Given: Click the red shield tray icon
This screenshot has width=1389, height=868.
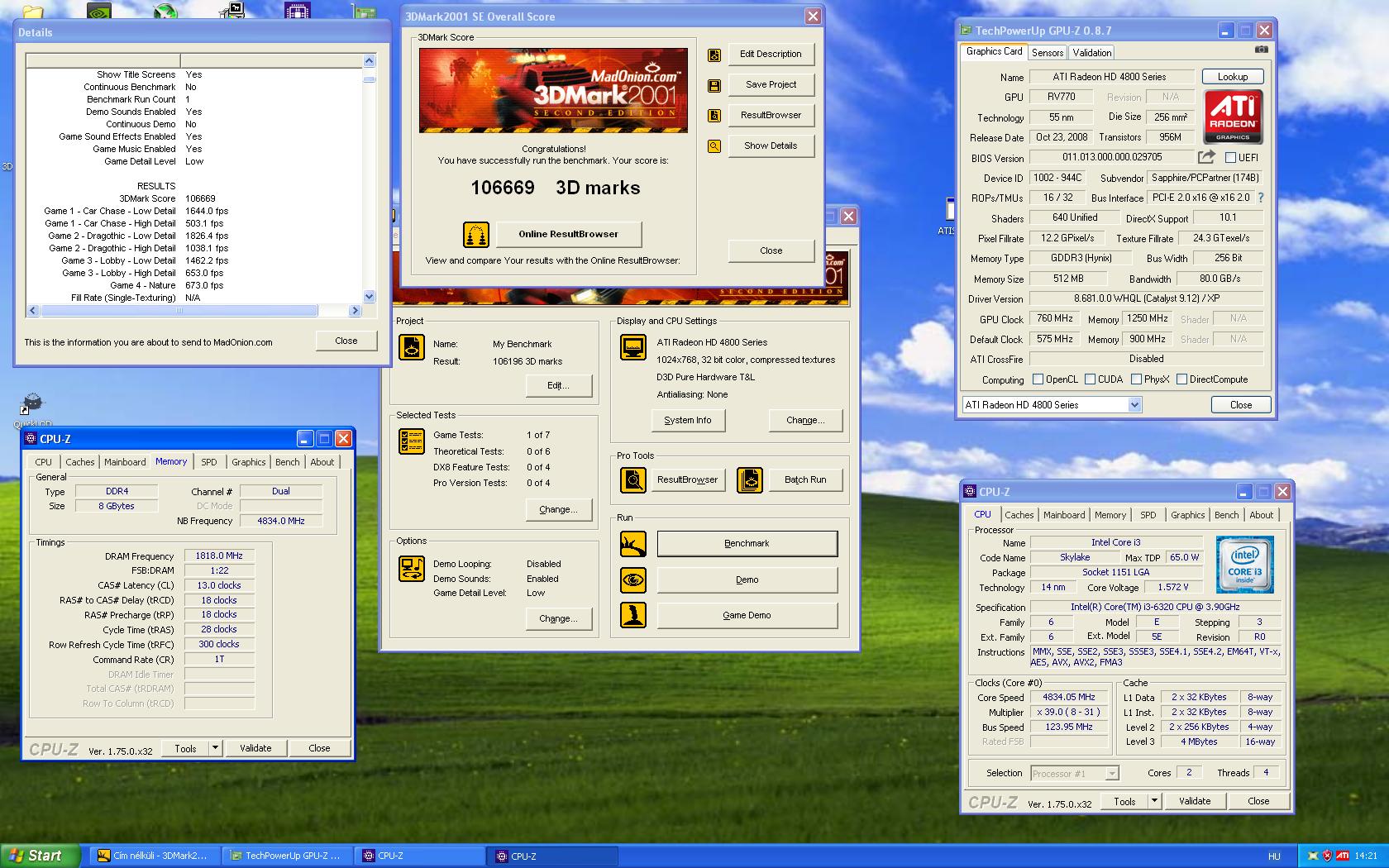Looking at the screenshot, I should [1327, 856].
